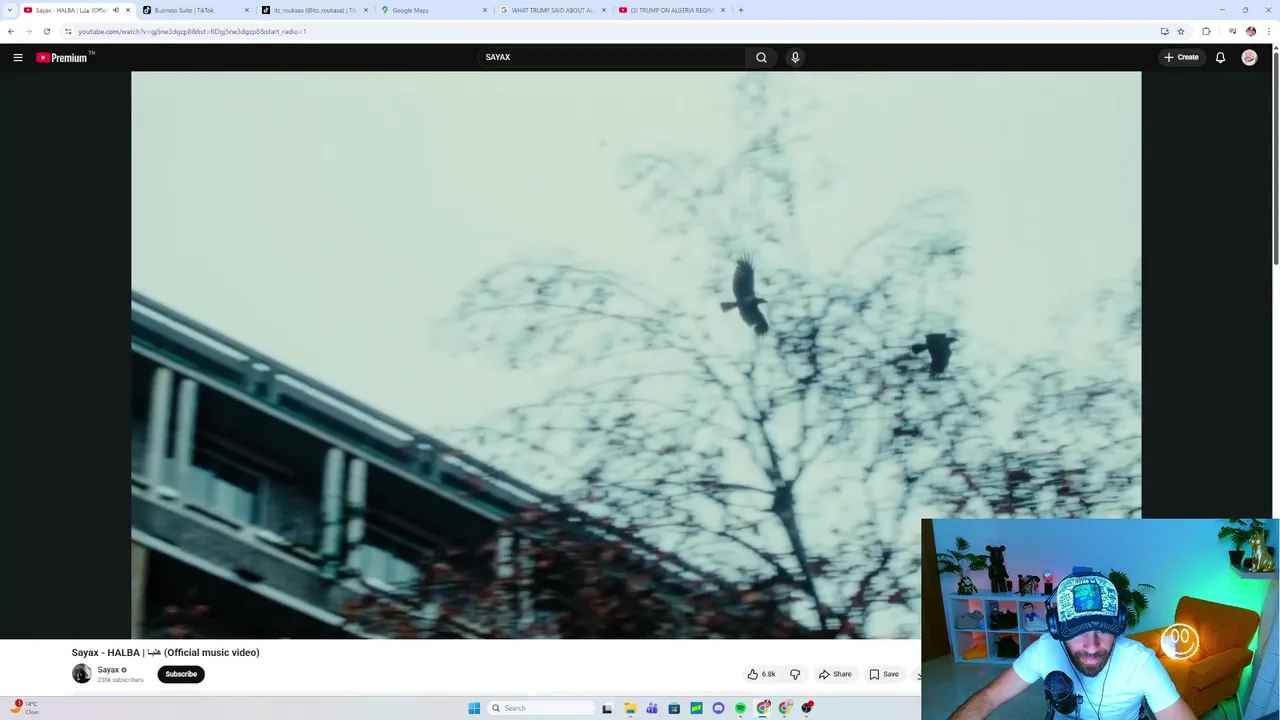Open a new browser tab
The height and width of the screenshot is (720, 1280).
741,10
